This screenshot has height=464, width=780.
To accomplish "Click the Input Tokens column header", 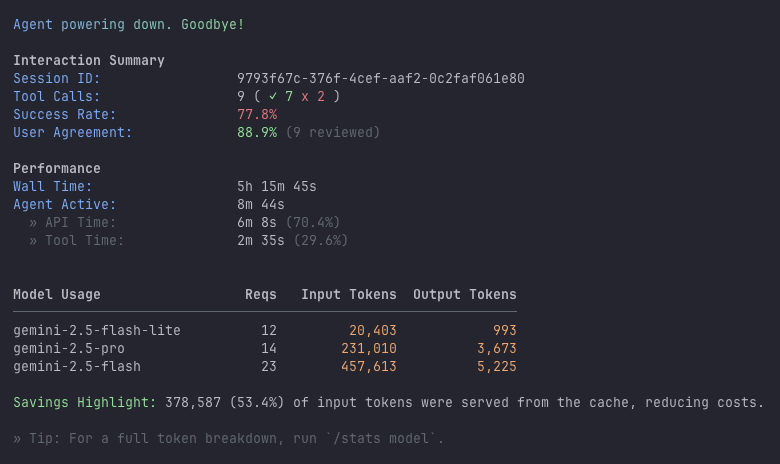I will click(x=349, y=294).
